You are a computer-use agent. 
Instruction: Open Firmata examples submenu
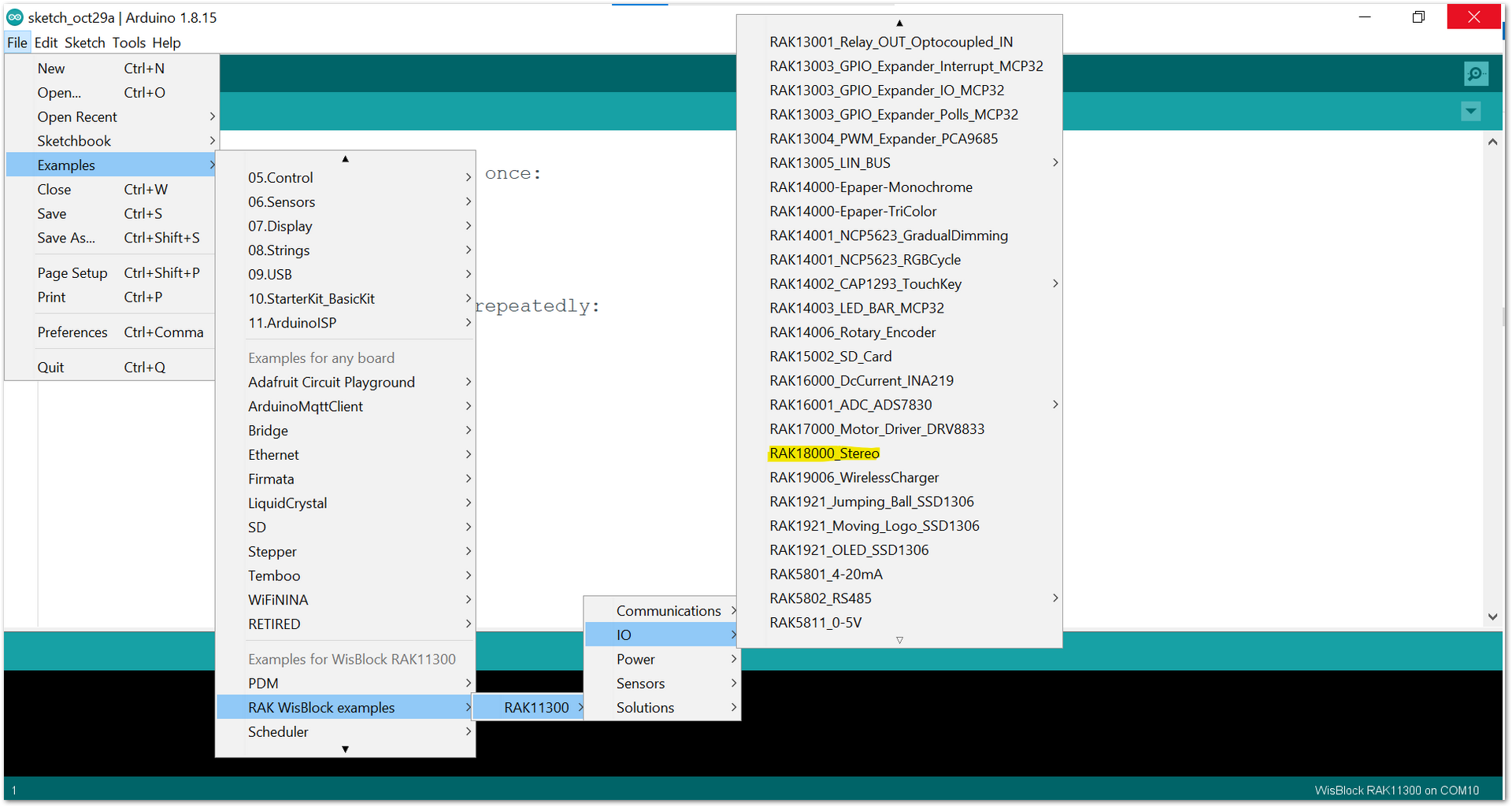[x=346, y=479]
